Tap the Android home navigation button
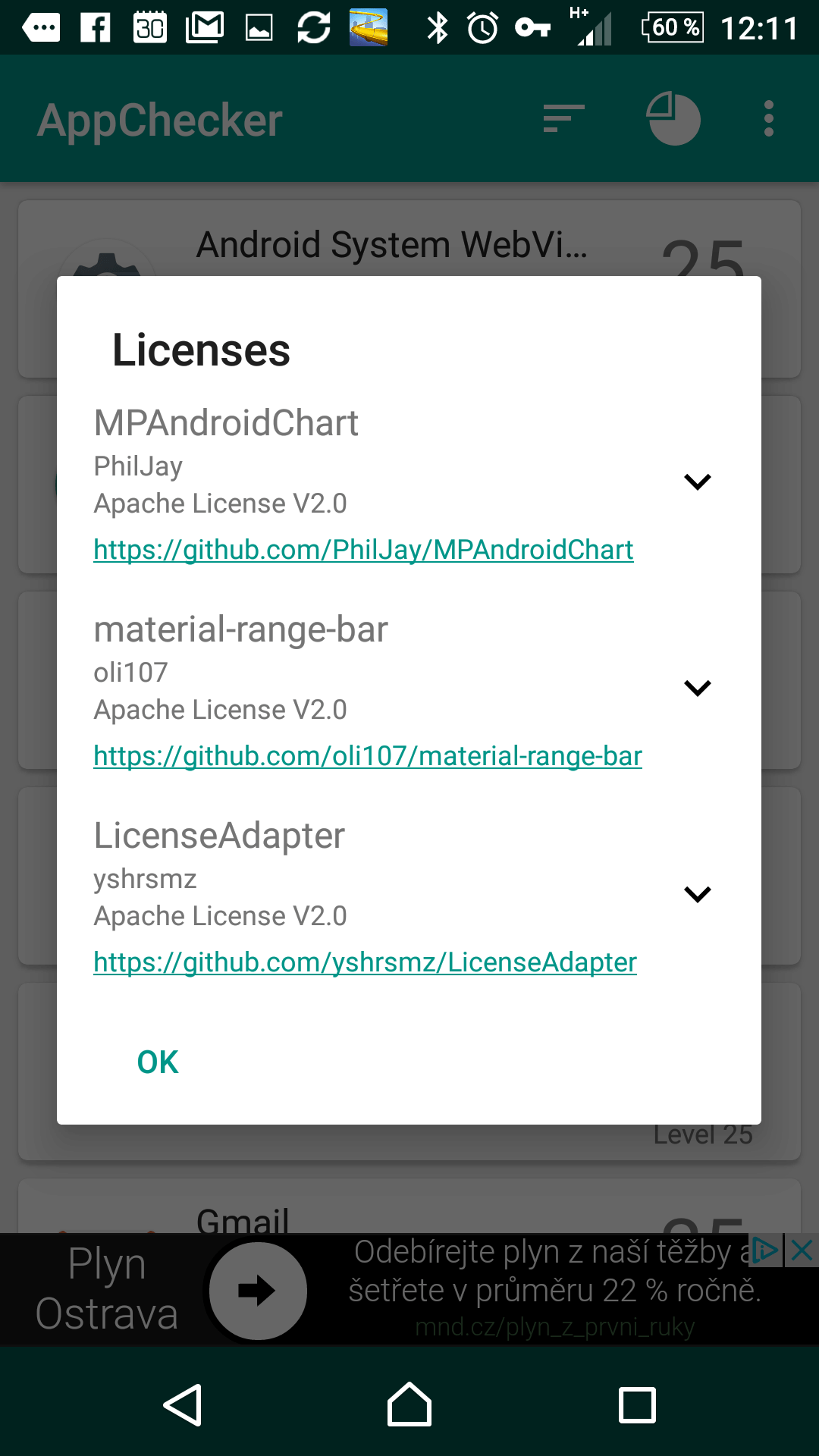Image resolution: width=819 pixels, height=1456 pixels. 409,1404
